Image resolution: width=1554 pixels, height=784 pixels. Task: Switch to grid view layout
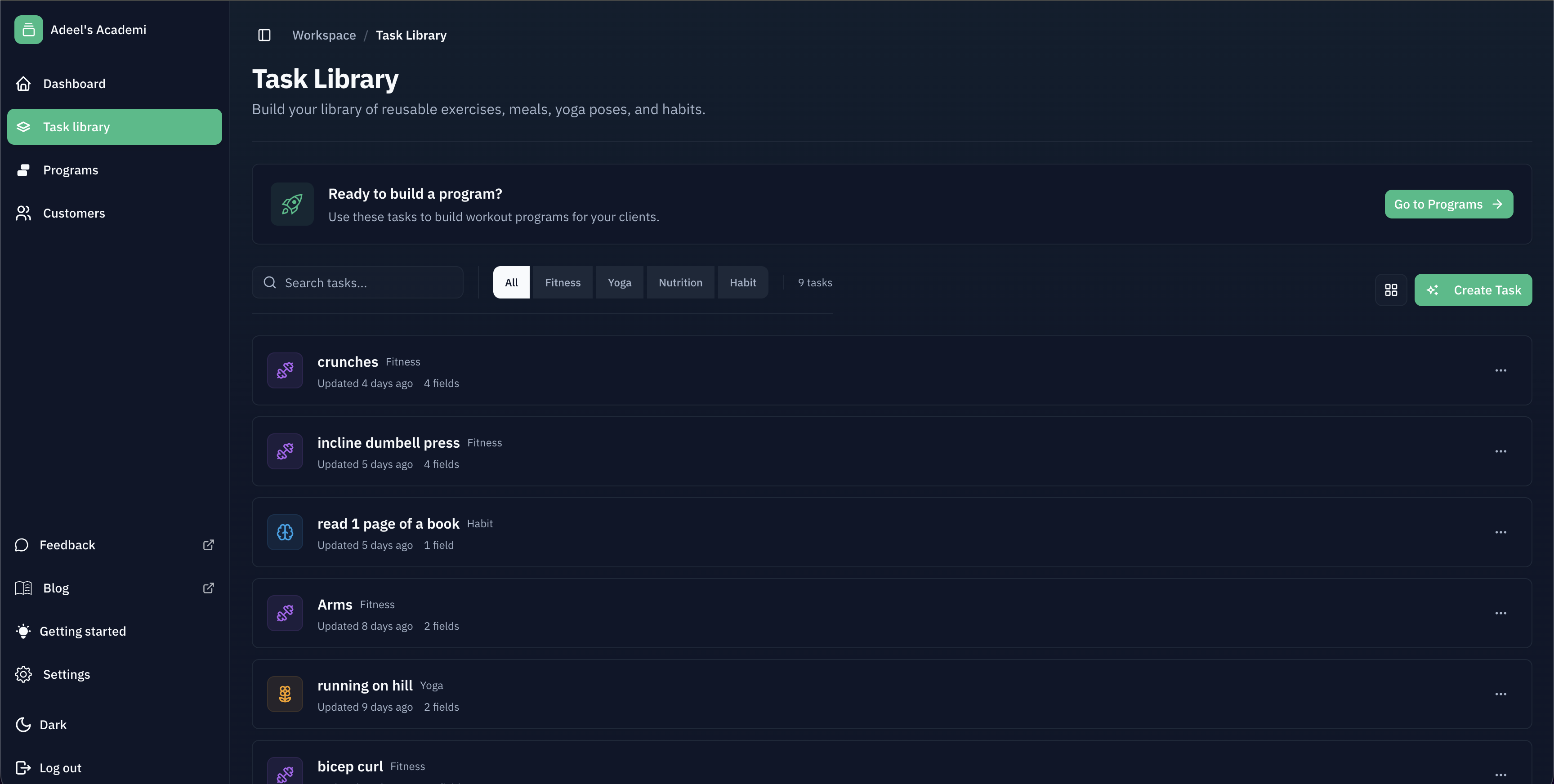coord(1390,290)
